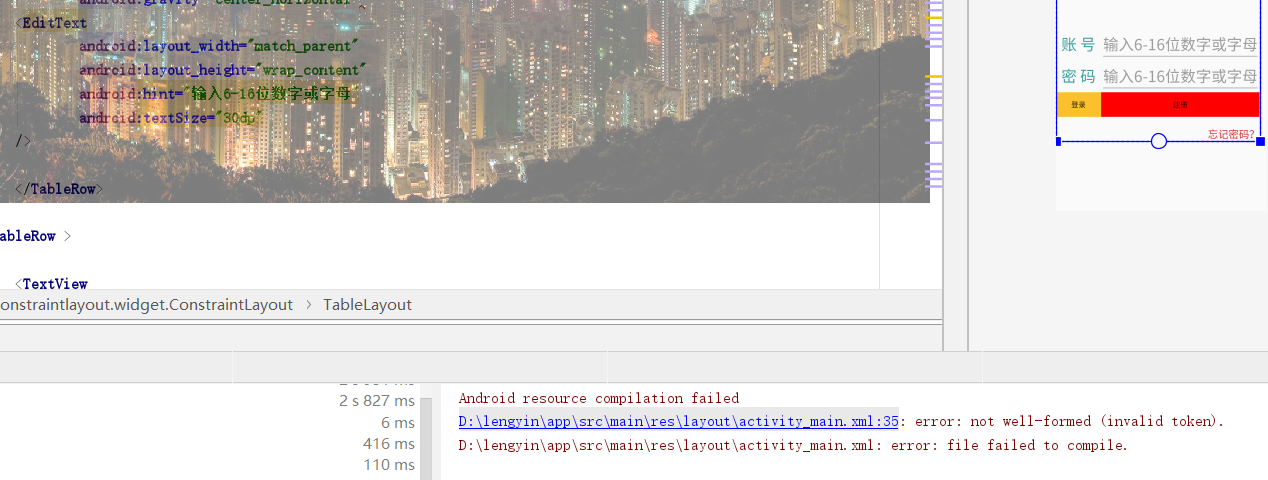Click the circular bottom constraint handle
Image resolution: width=1268 pixels, height=480 pixels.
tap(1159, 141)
